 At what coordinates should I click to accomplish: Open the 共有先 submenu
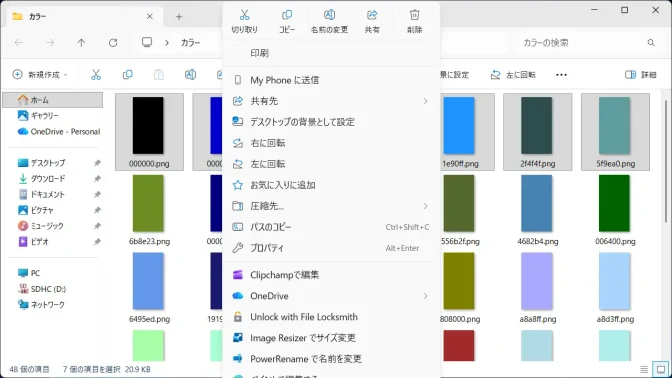point(331,101)
